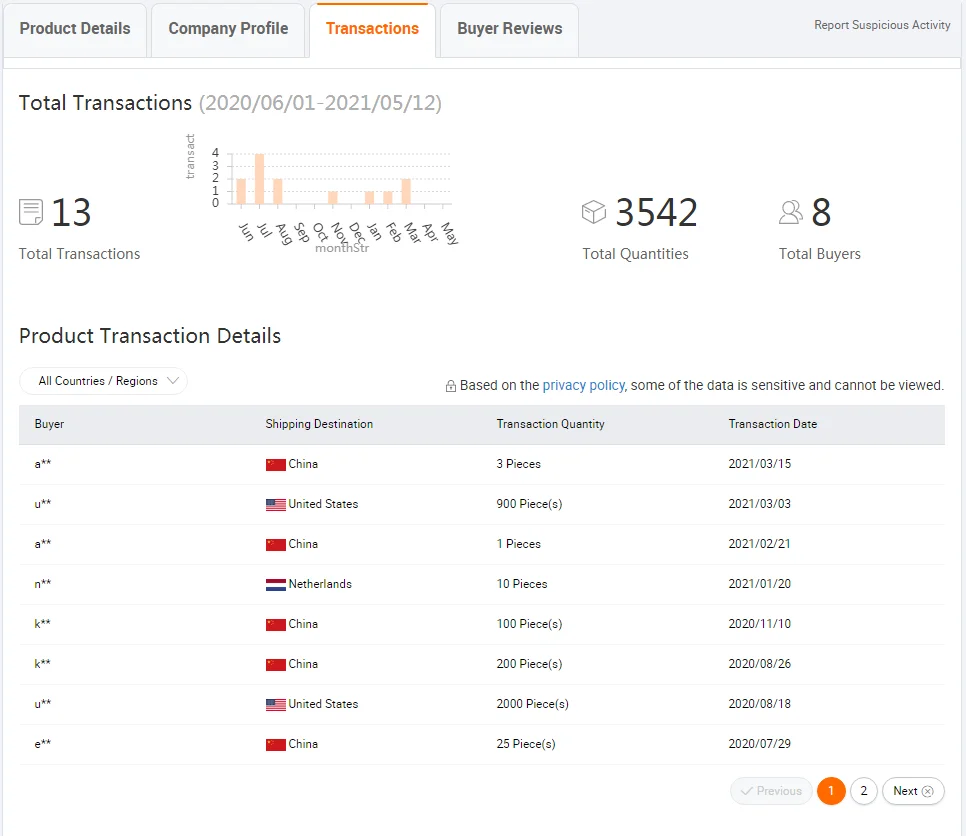The height and width of the screenshot is (836, 966).
Task: Click the Transaction Date column header
Action: 772,424
